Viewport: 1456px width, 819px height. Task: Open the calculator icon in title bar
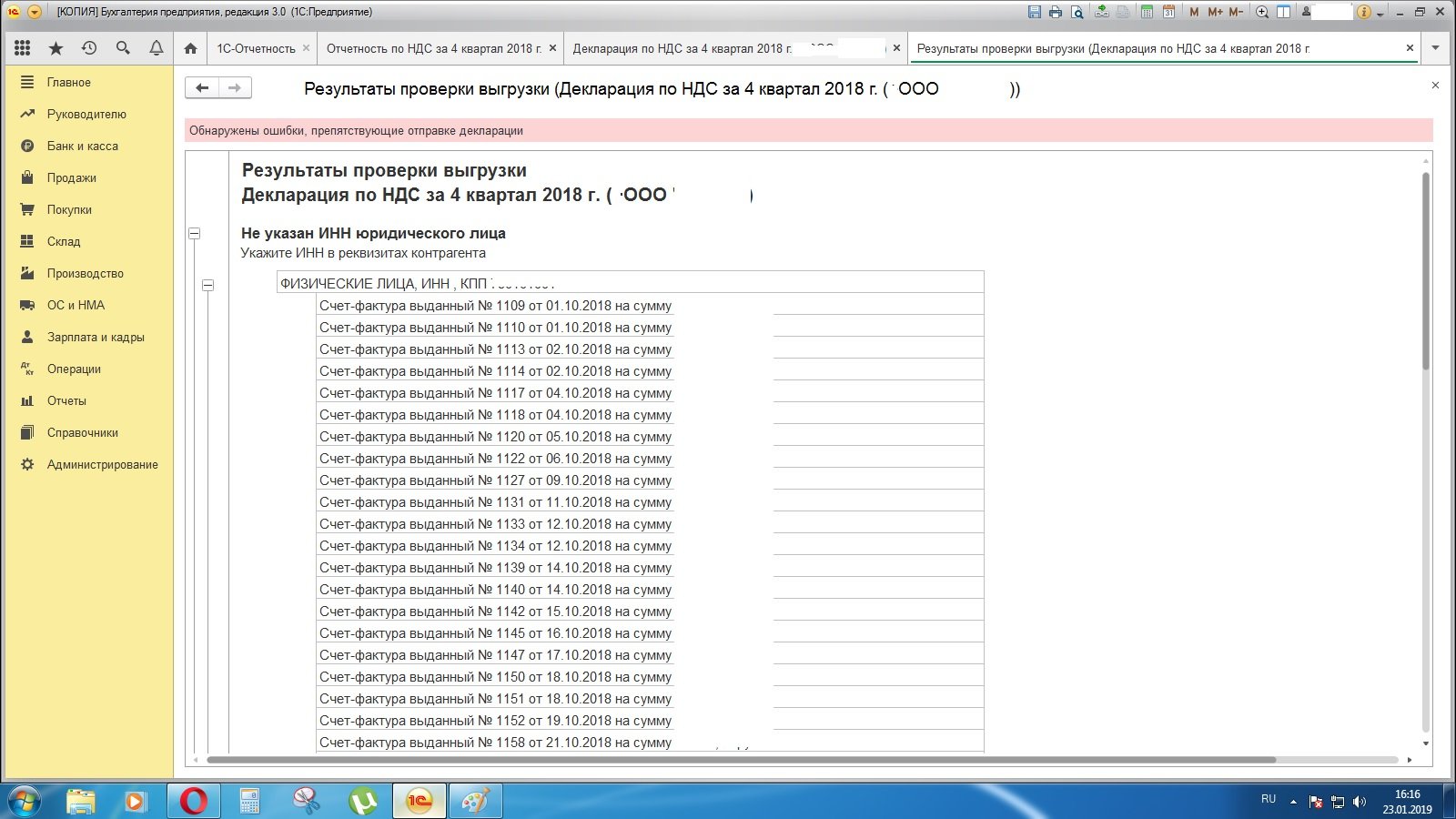click(1147, 12)
